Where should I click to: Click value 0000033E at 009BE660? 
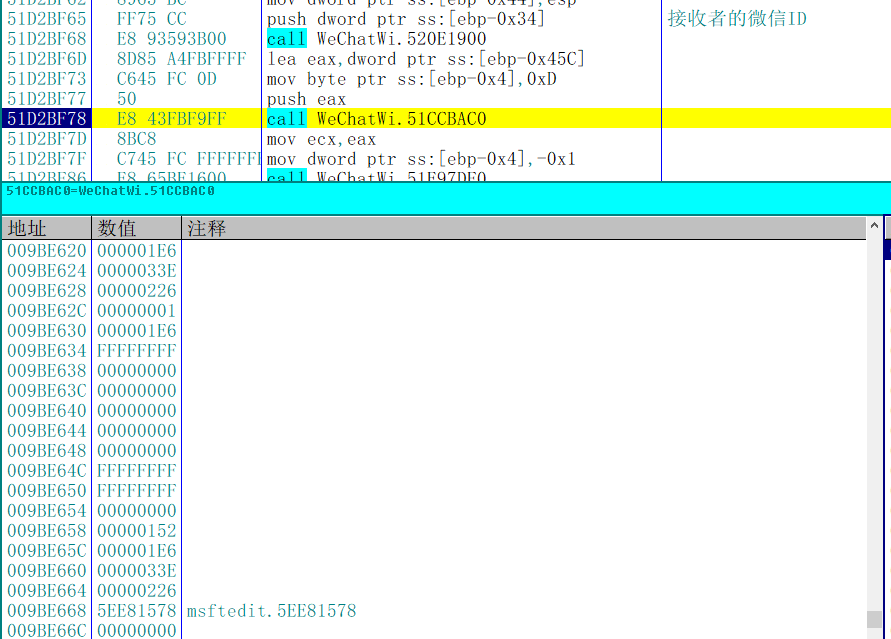pos(136,570)
